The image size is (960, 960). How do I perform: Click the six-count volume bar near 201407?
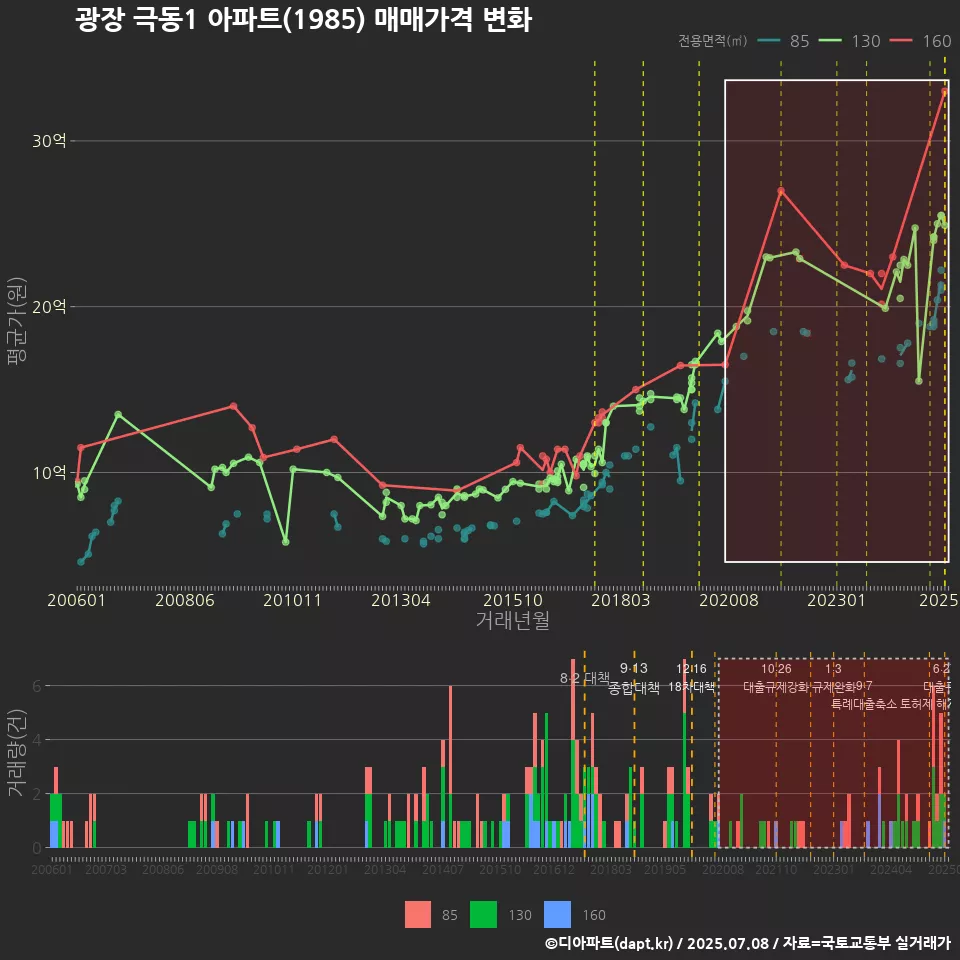pos(451,767)
